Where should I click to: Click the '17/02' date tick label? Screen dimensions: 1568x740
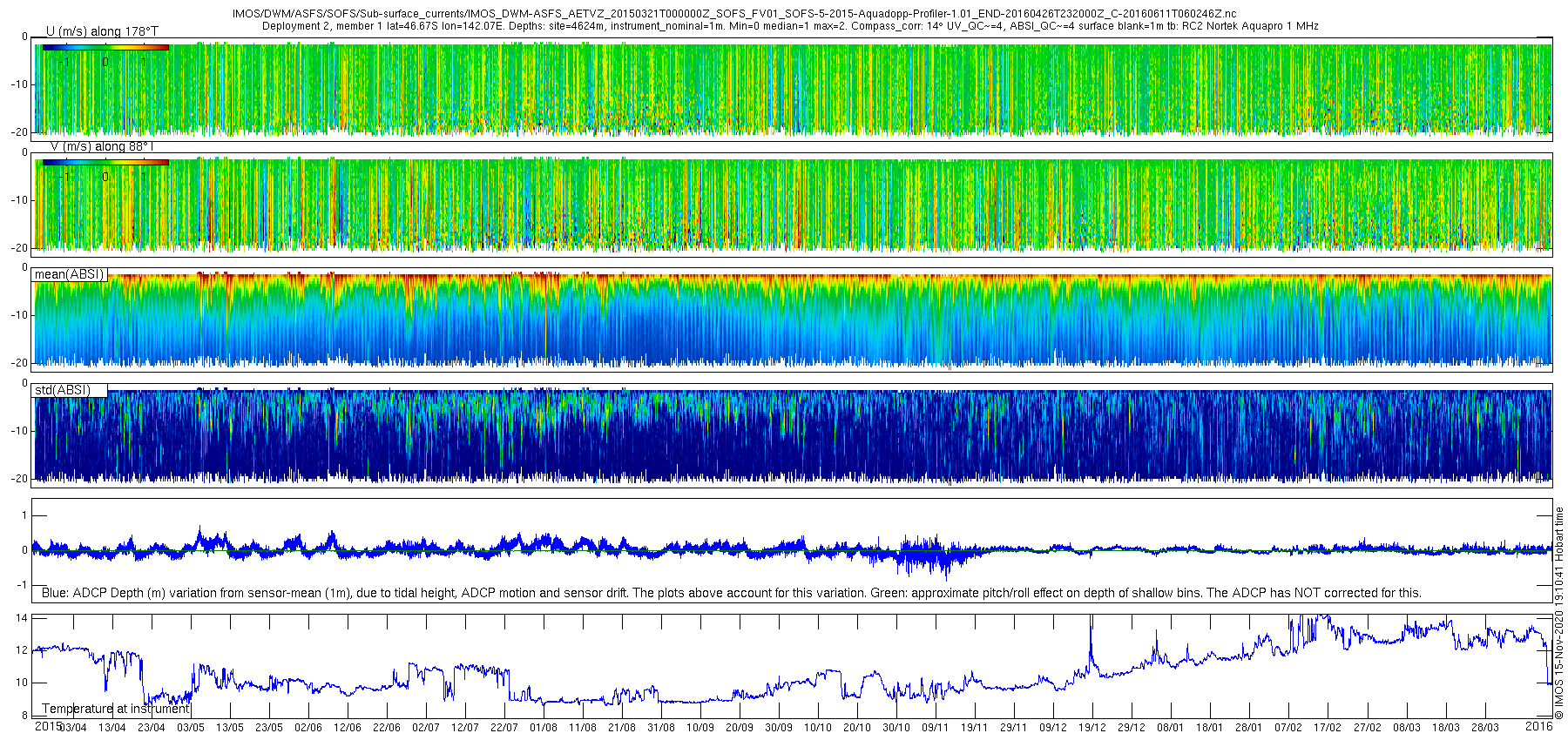[x=1328, y=728]
